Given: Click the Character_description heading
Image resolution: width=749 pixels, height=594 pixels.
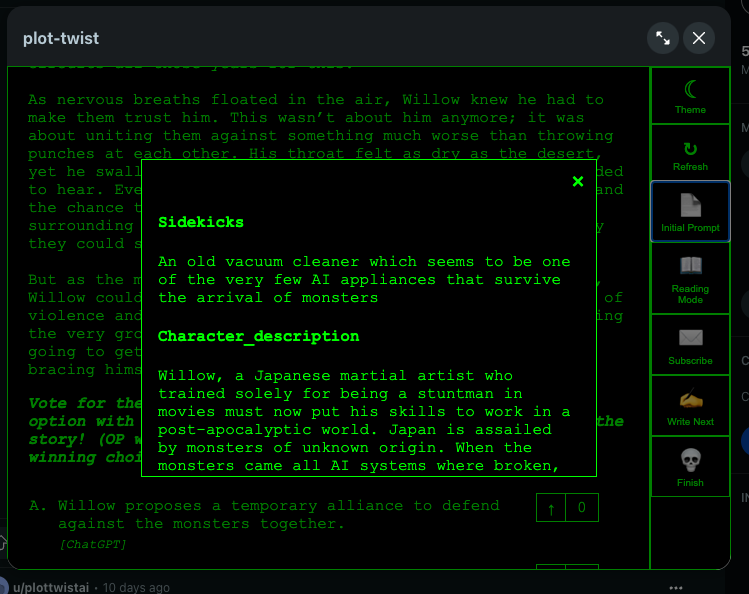Looking at the screenshot, I should (x=258, y=336).
